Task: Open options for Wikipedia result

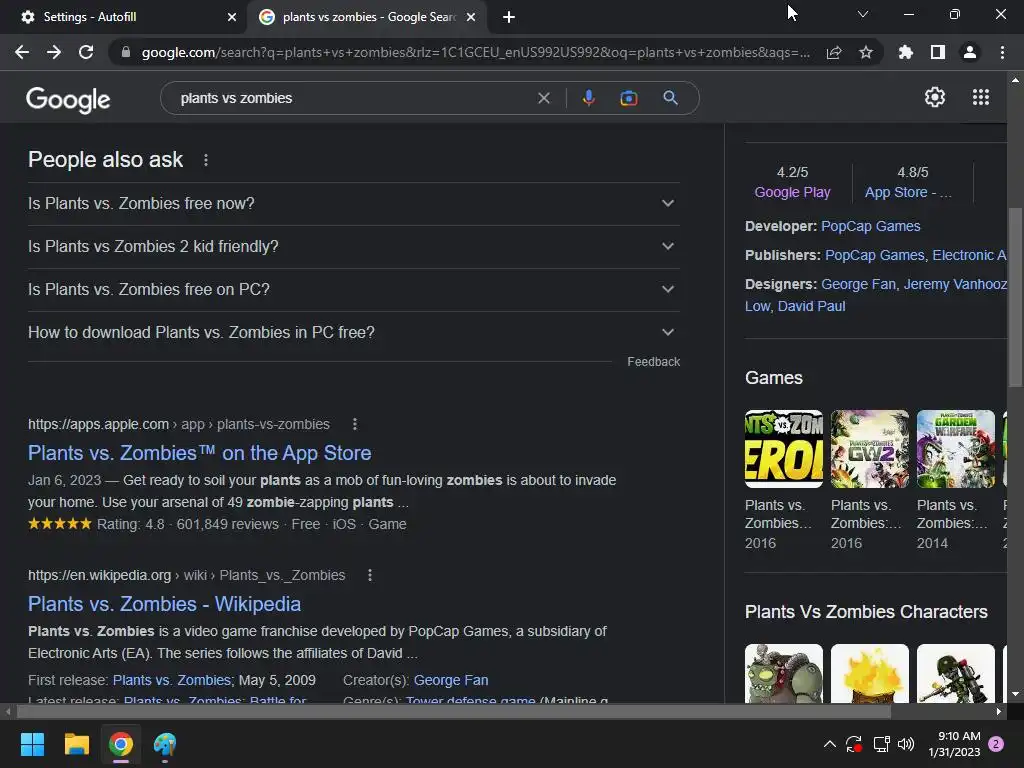Action: point(370,575)
